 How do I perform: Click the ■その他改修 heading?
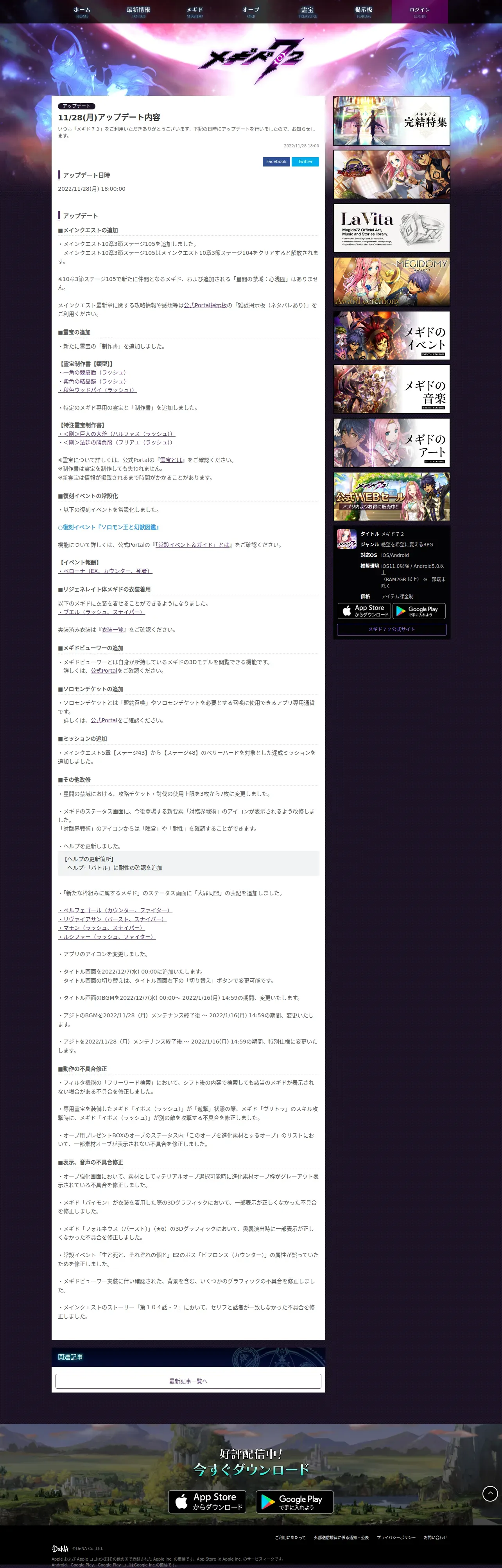pyautogui.click(x=74, y=780)
